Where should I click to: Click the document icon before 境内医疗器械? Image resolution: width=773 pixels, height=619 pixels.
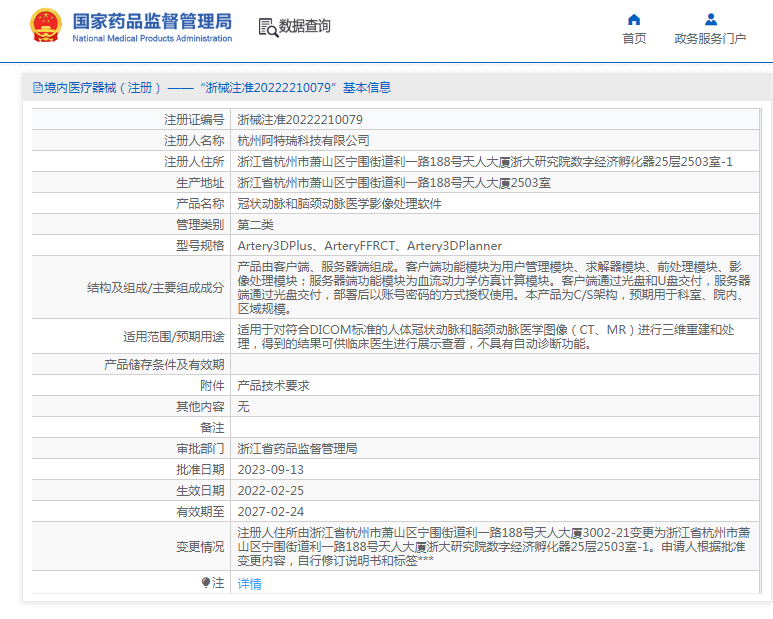coord(38,88)
